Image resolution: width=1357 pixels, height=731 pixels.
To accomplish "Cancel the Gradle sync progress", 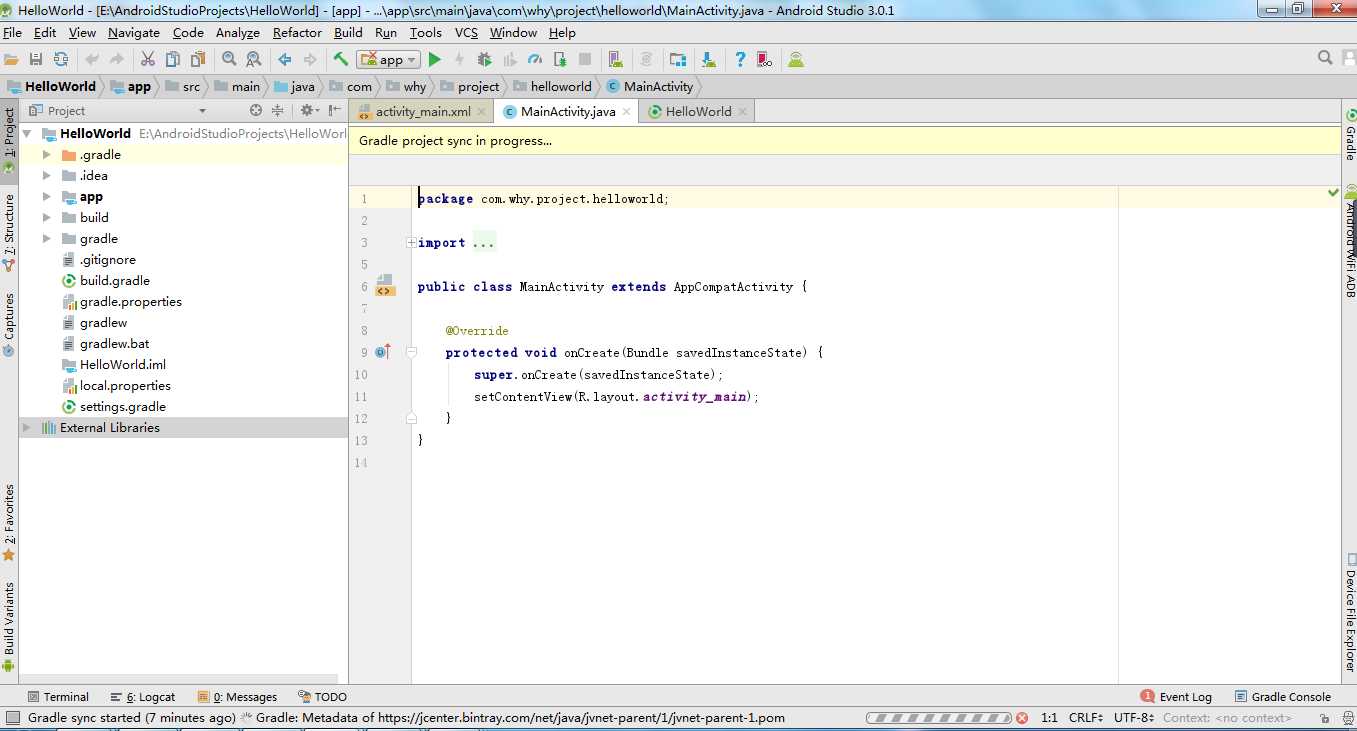I will pos(1022,718).
